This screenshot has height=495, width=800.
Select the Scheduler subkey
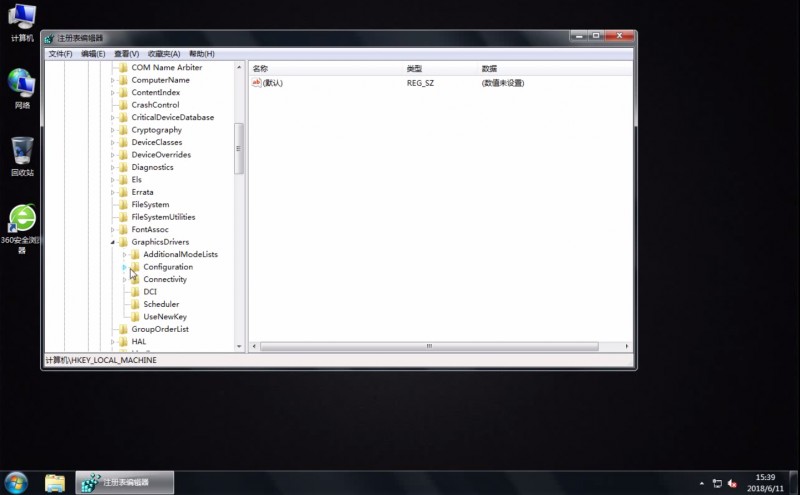[x=161, y=304]
